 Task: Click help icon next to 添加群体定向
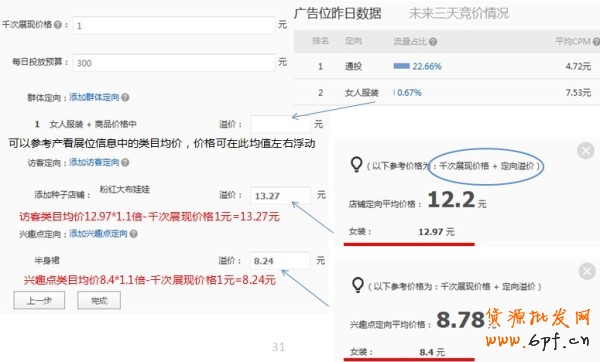(x=125, y=98)
